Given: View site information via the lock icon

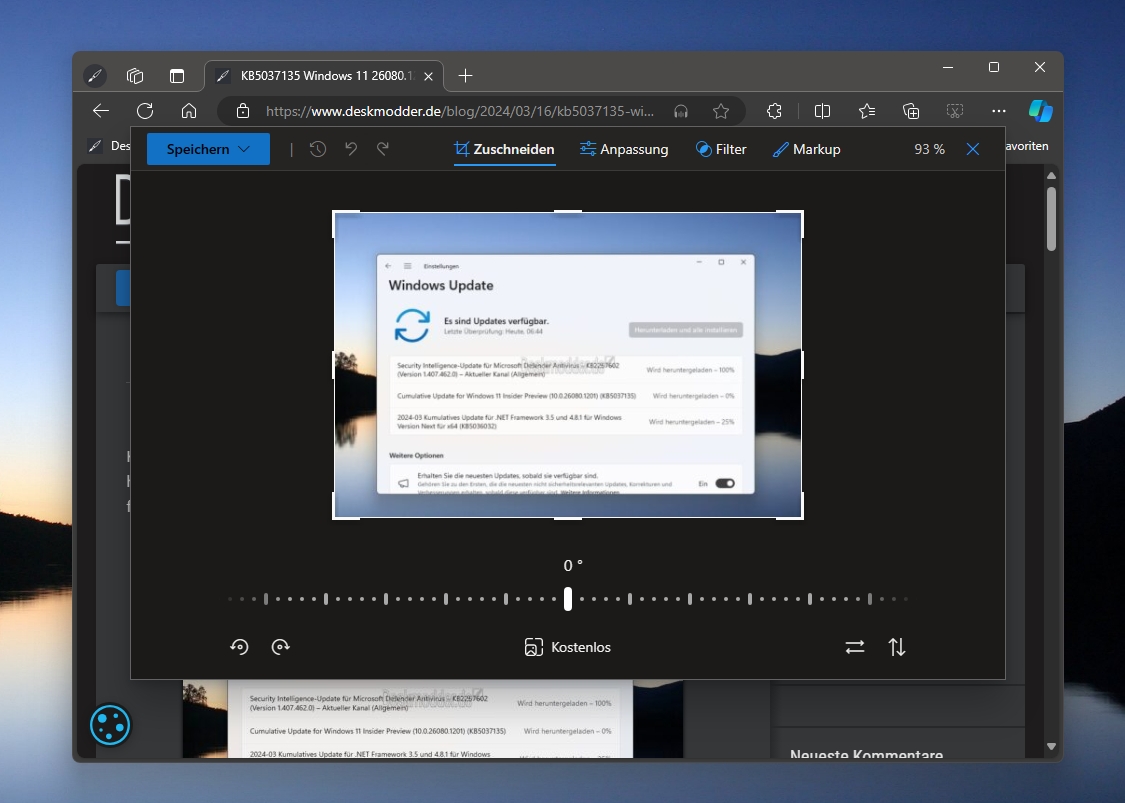Looking at the screenshot, I should [243, 111].
